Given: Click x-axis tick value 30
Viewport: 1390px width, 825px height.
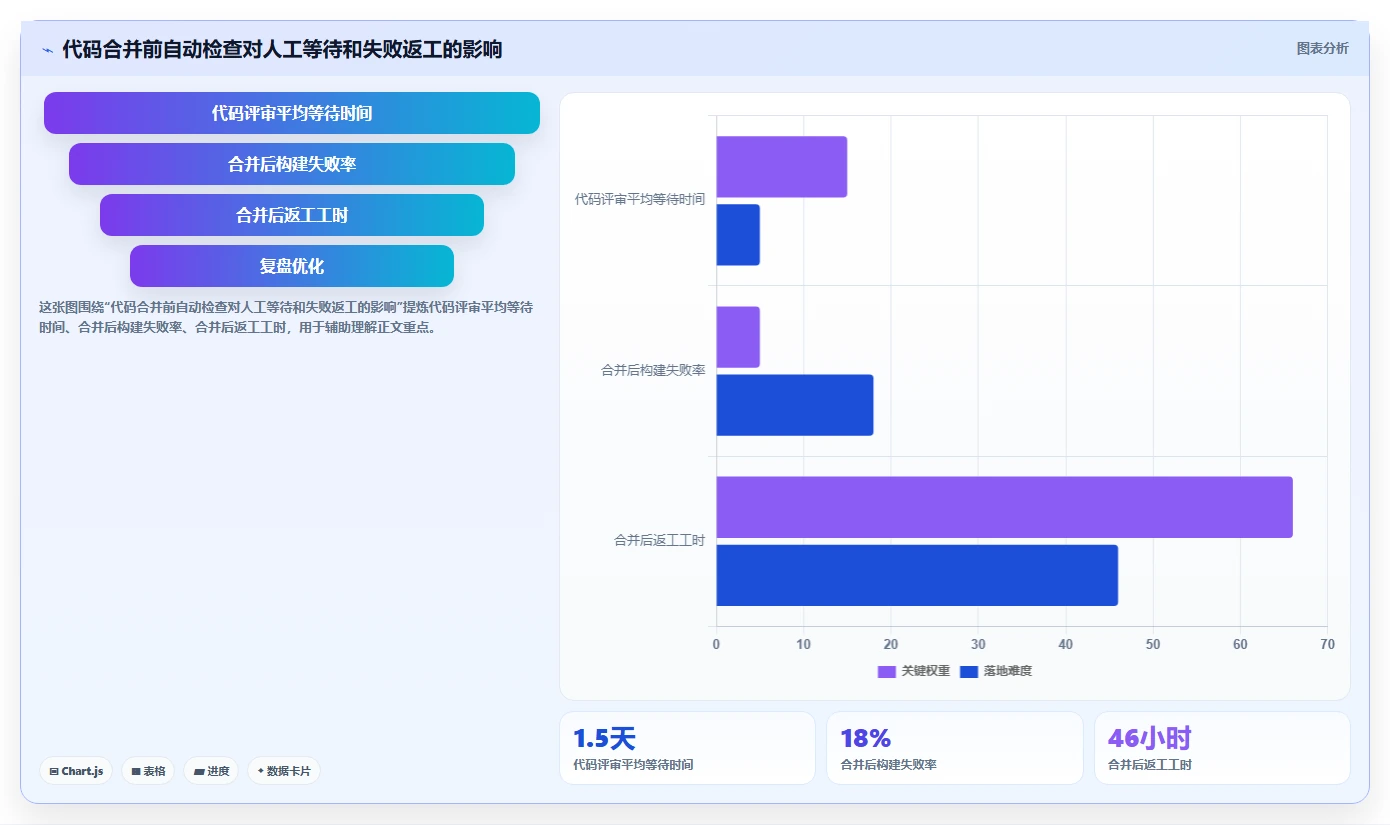Looking at the screenshot, I should [978, 644].
